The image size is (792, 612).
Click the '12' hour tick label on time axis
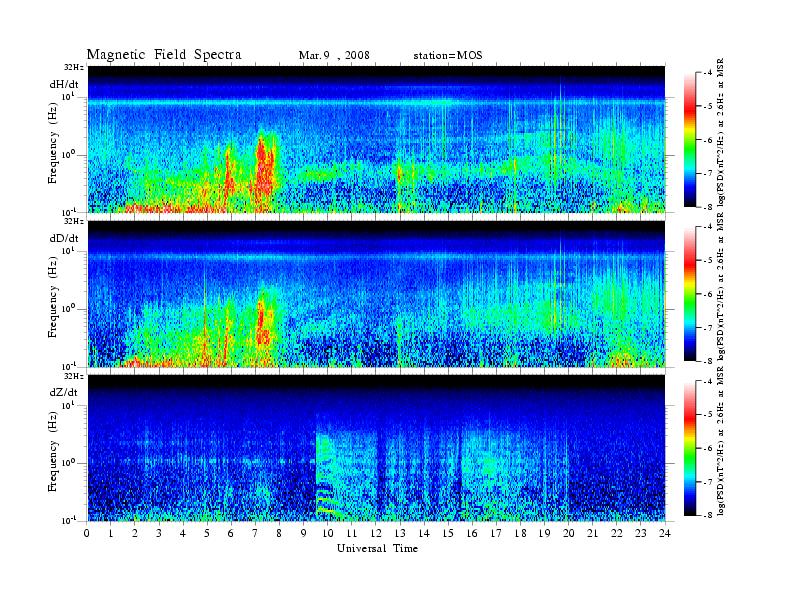click(x=375, y=533)
